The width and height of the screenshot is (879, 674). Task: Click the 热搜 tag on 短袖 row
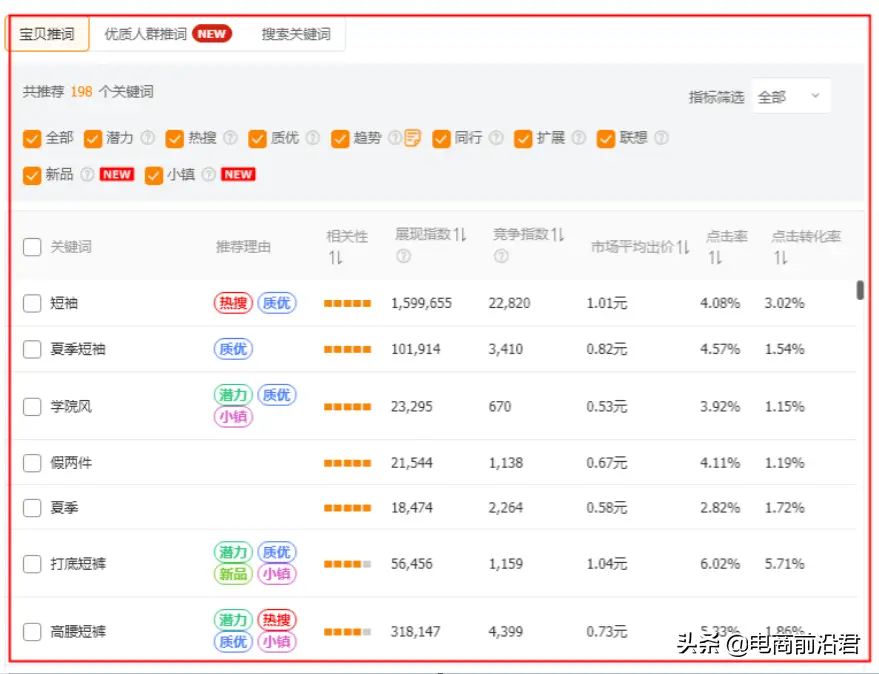coord(233,303)
